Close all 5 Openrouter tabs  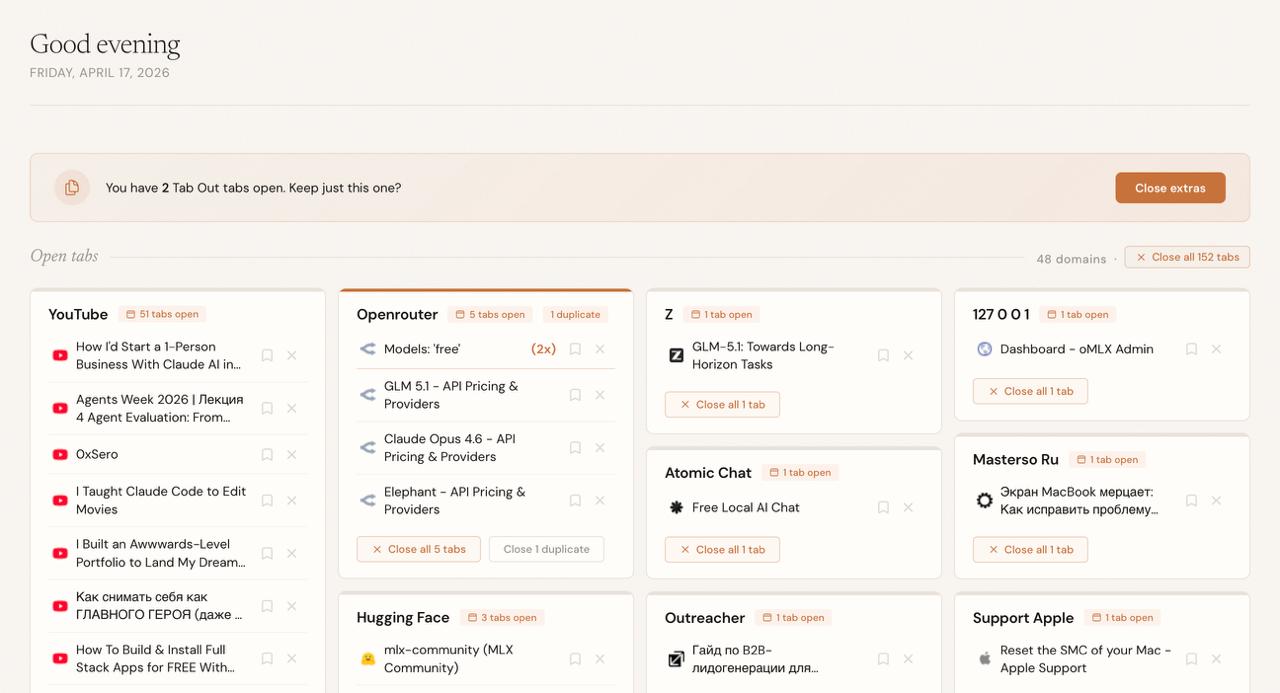418,549
